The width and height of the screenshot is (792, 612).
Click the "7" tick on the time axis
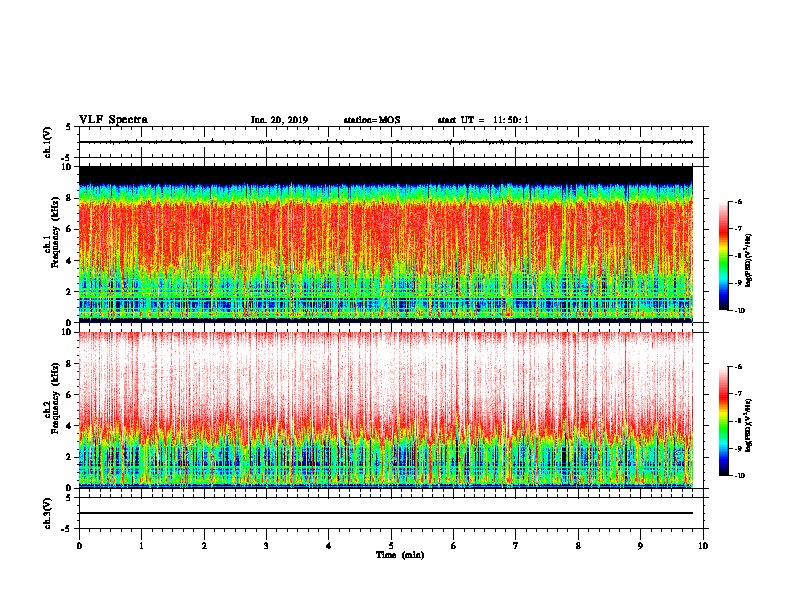point(516,545)
